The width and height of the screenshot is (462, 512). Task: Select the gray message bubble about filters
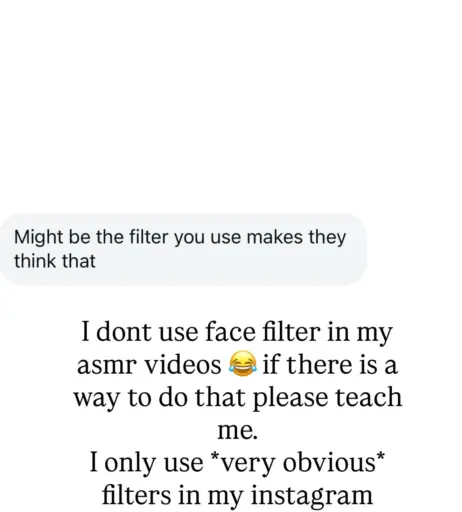click(x=183, y=249)
